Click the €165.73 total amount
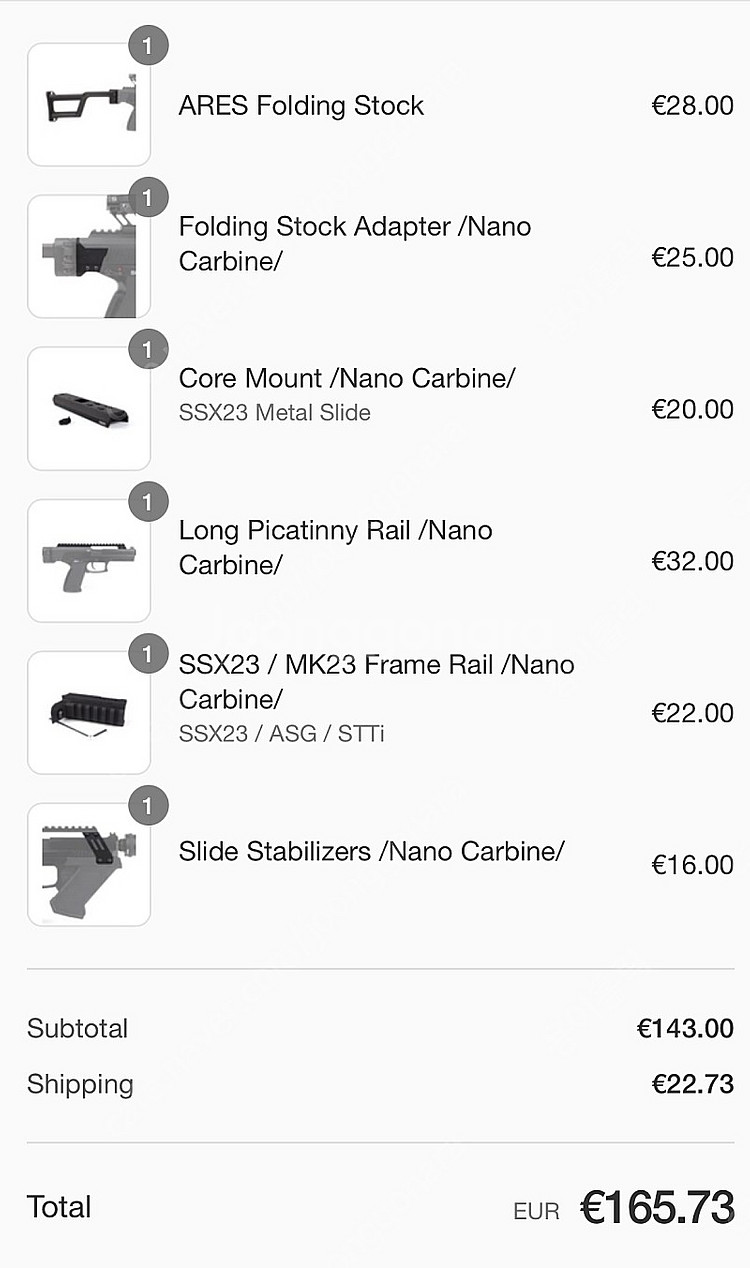750x1268 pixels. click(x=658, y=1208)
